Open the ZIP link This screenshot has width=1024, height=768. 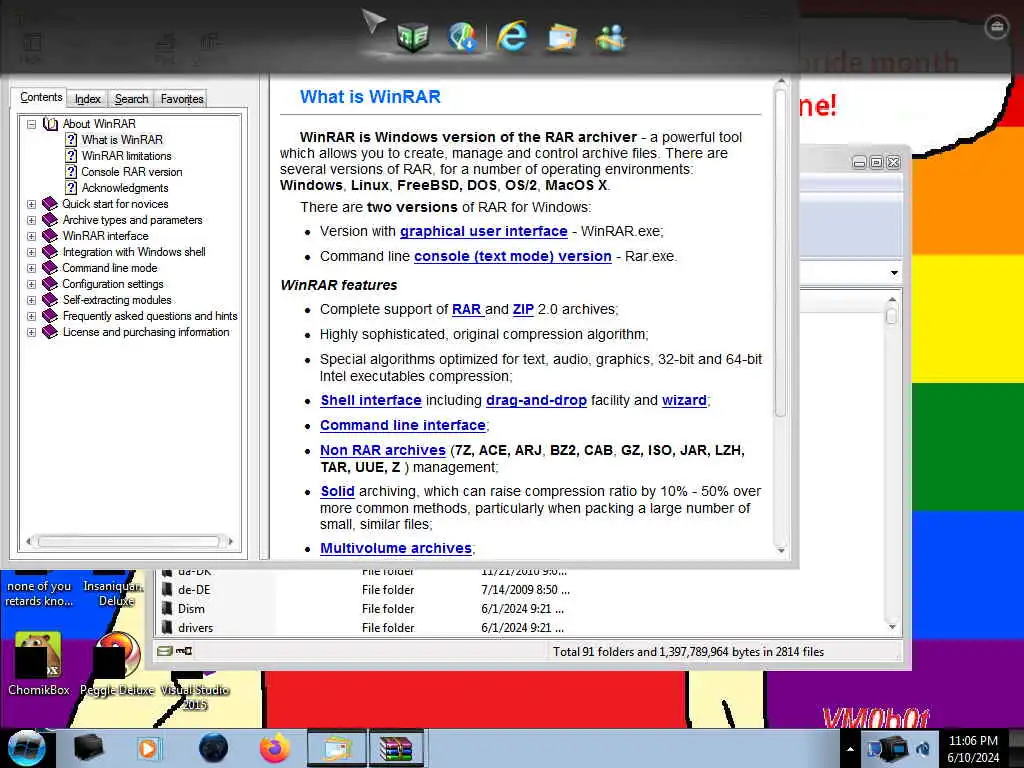(x=523, y=309)
